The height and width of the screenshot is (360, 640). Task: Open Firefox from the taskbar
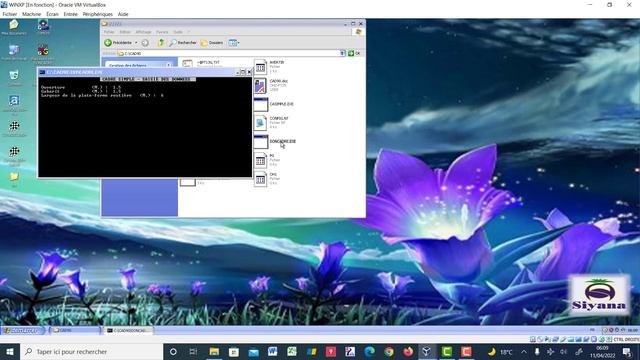coord(408,351)
